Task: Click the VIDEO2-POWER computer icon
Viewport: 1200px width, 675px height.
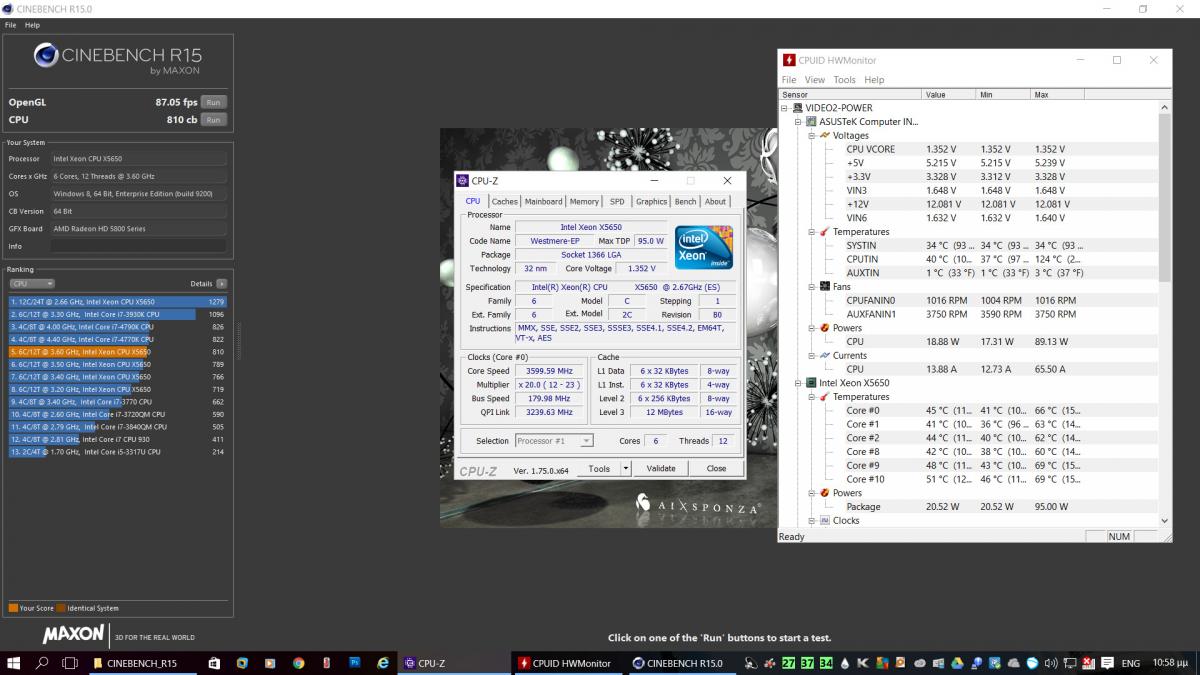Action: (x=797, y=108)
